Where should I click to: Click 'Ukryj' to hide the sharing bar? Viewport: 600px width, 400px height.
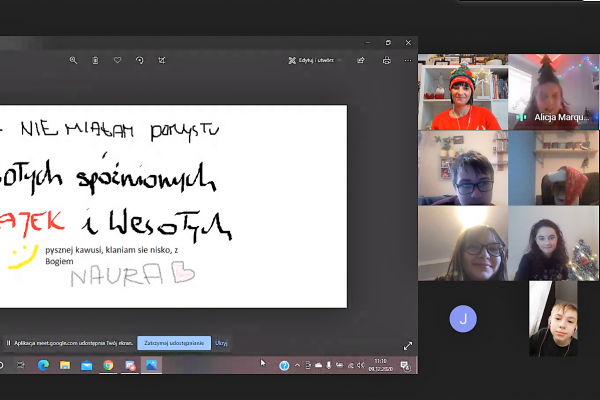[222, 343]
